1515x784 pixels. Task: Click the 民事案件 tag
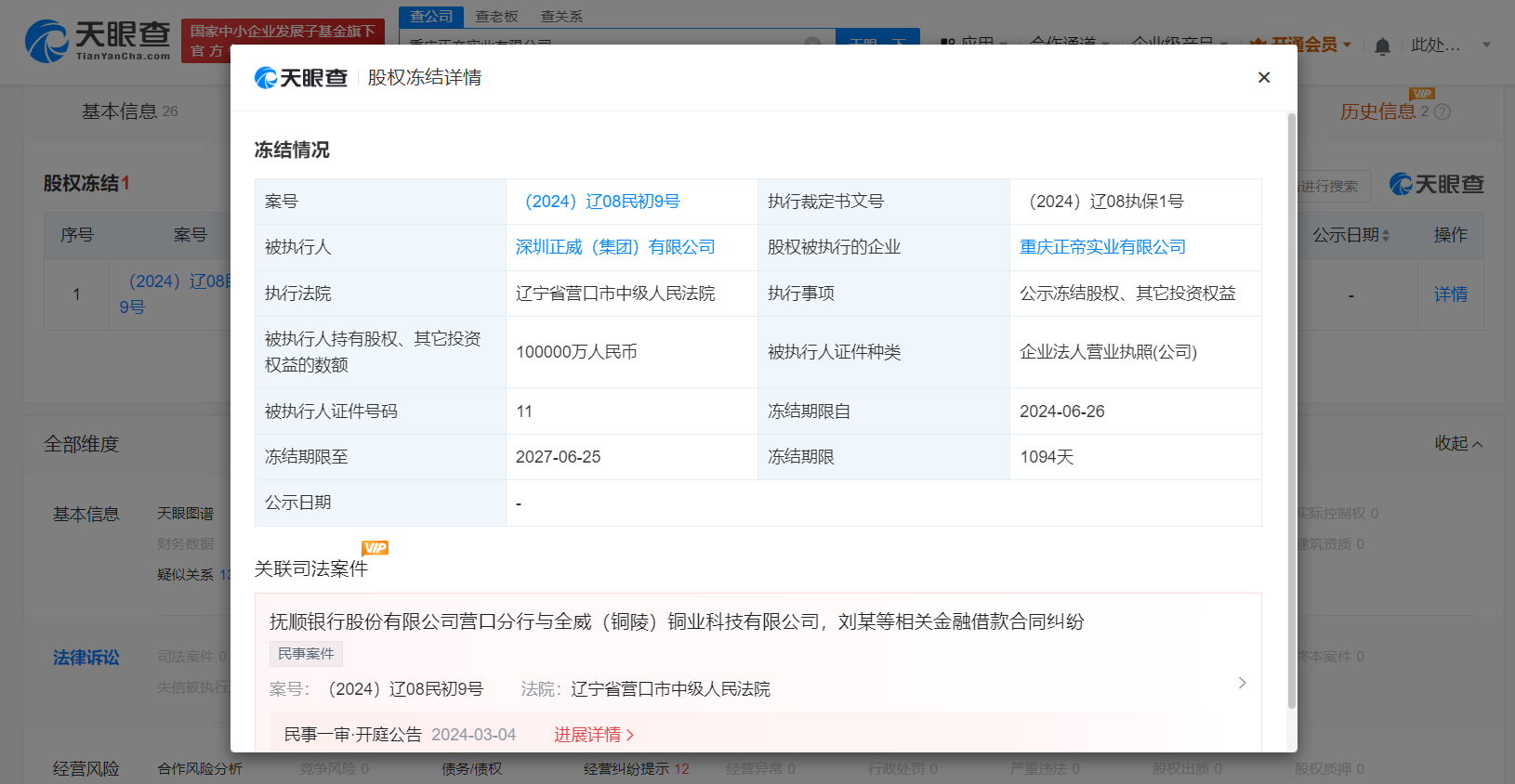click(x=306, y=654)
